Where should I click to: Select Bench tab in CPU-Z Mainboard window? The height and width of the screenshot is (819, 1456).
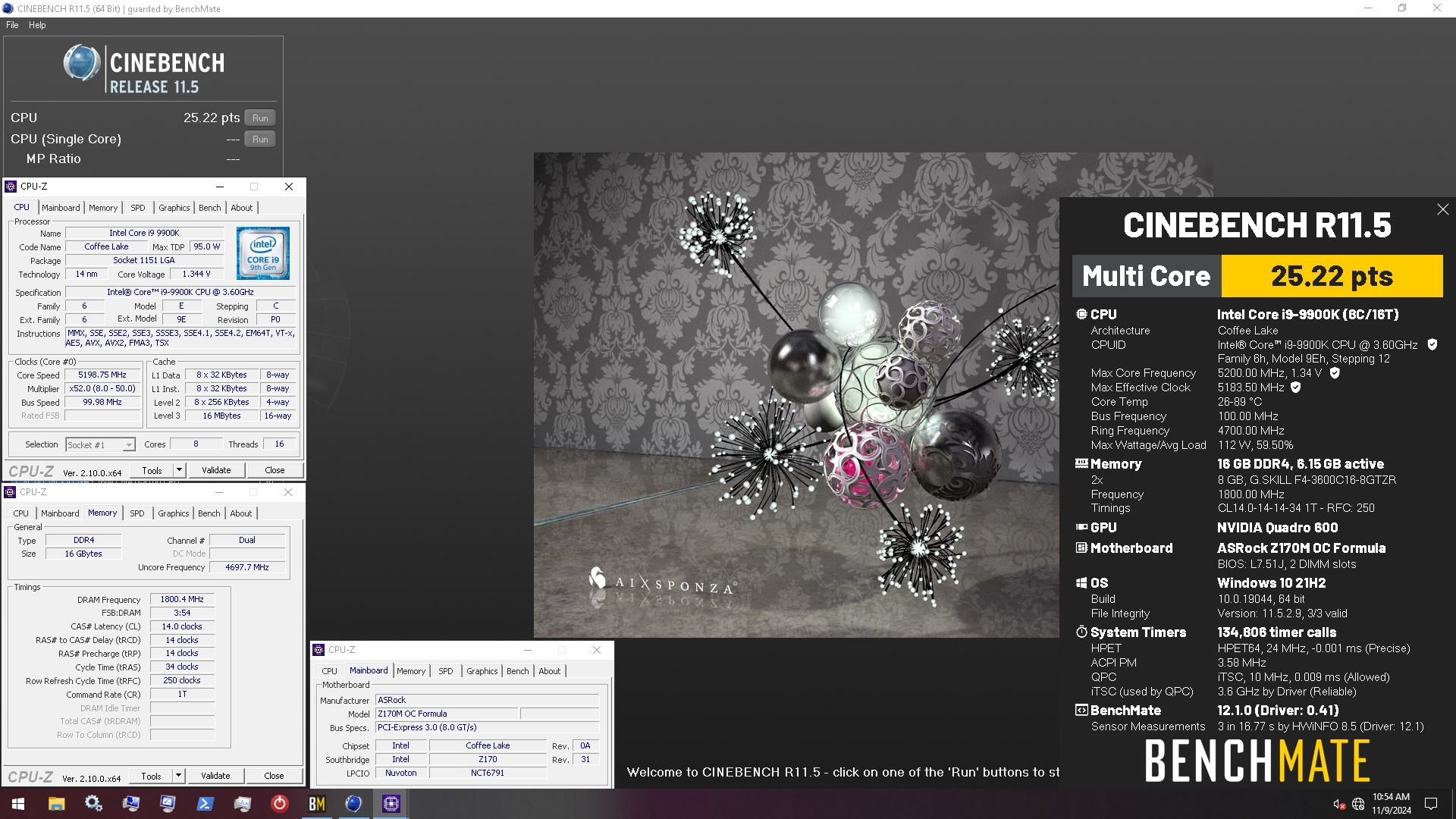[x=518, y=671]
